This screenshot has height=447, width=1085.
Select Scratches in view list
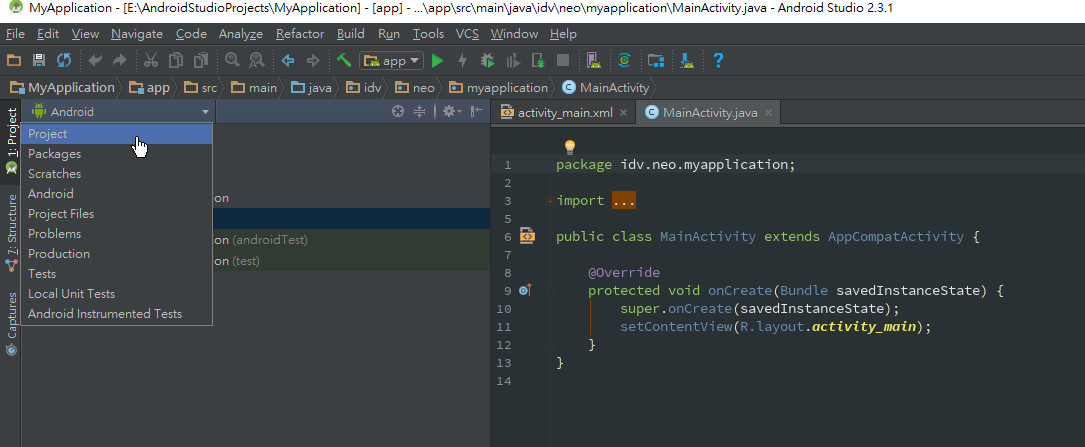click(x=117, y=174)
